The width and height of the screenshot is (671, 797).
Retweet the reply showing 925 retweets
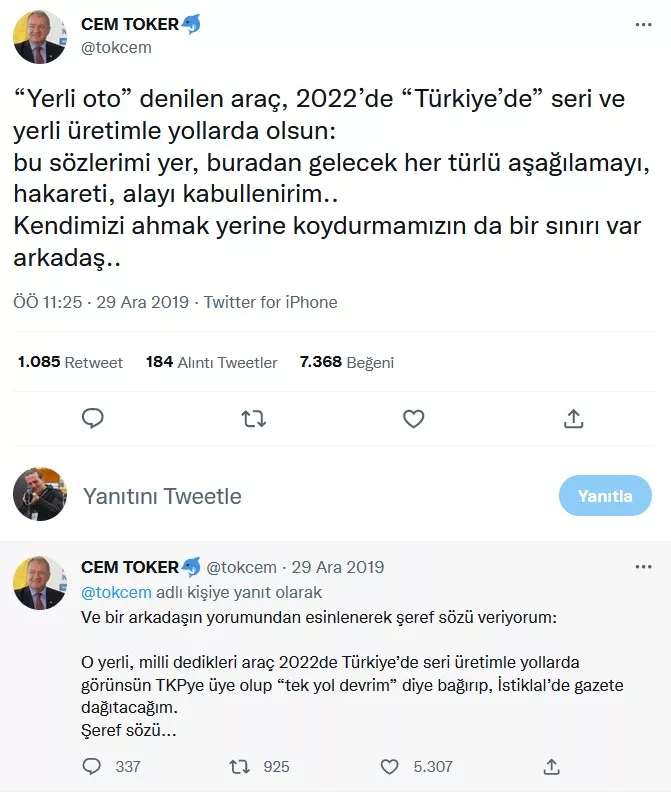coord(240,766)
